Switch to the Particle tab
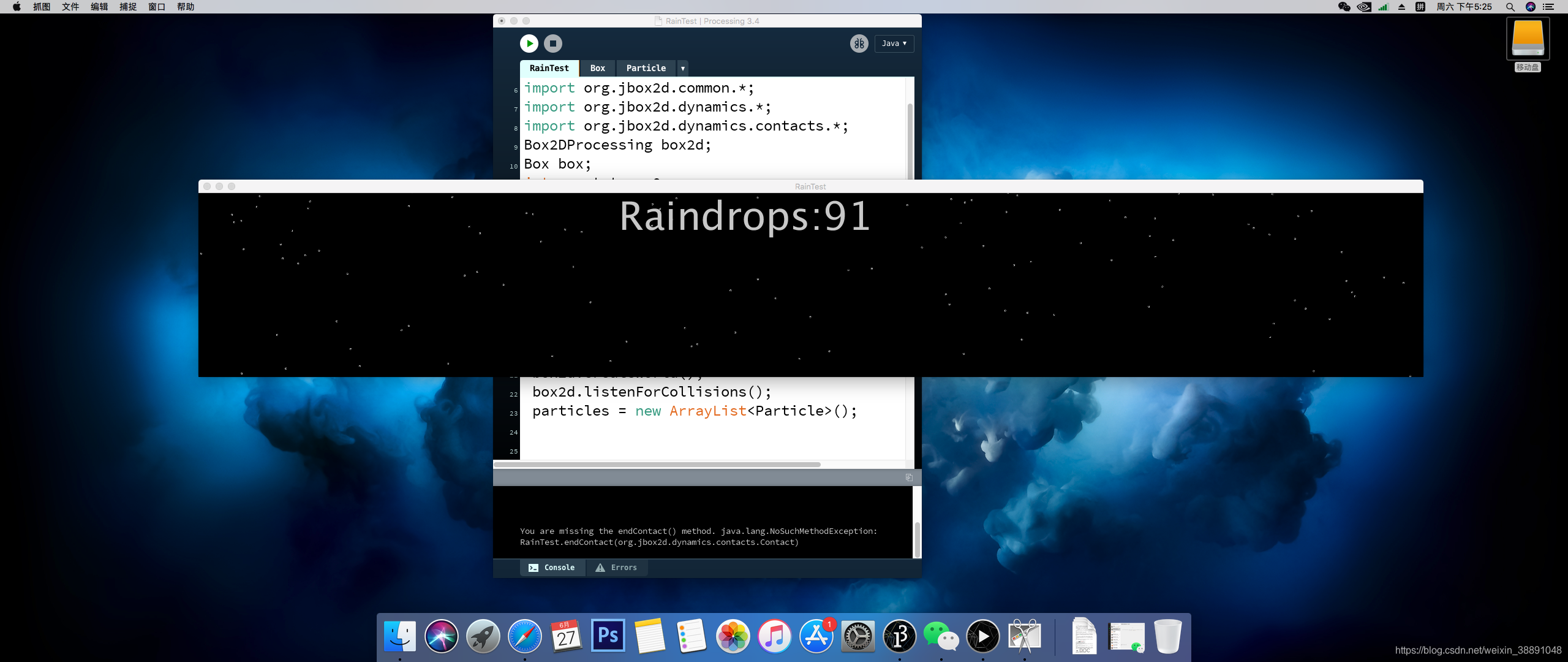The height and width of the screenshot is (662, 1568). (646, 68)
